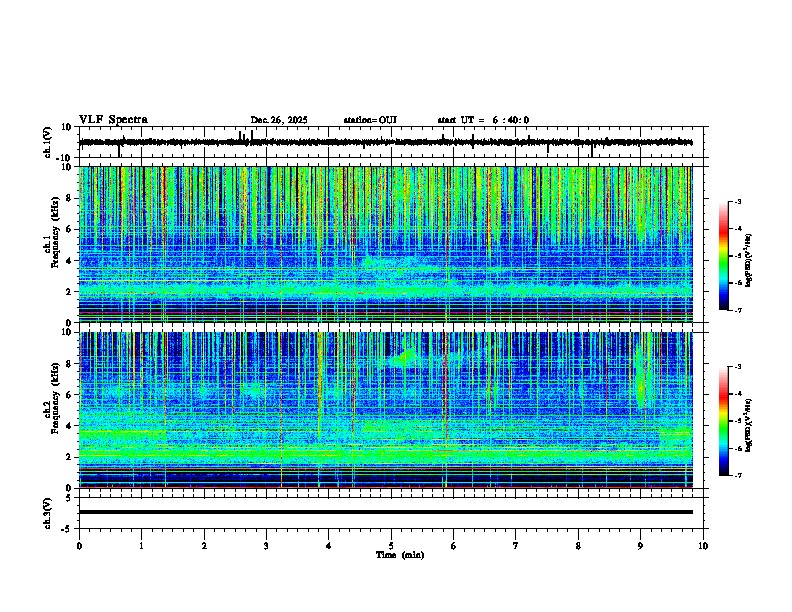Click the thick black ch.3 trace line
The height and width of the screenshot is (612, 792).
point(386,512)
